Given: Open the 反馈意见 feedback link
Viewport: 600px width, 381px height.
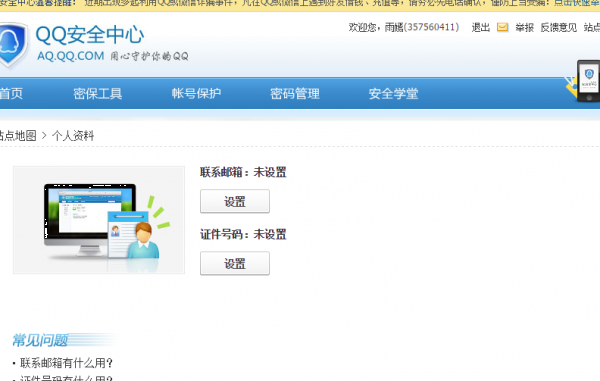Looking at the screenshot, I should (558, 27).
